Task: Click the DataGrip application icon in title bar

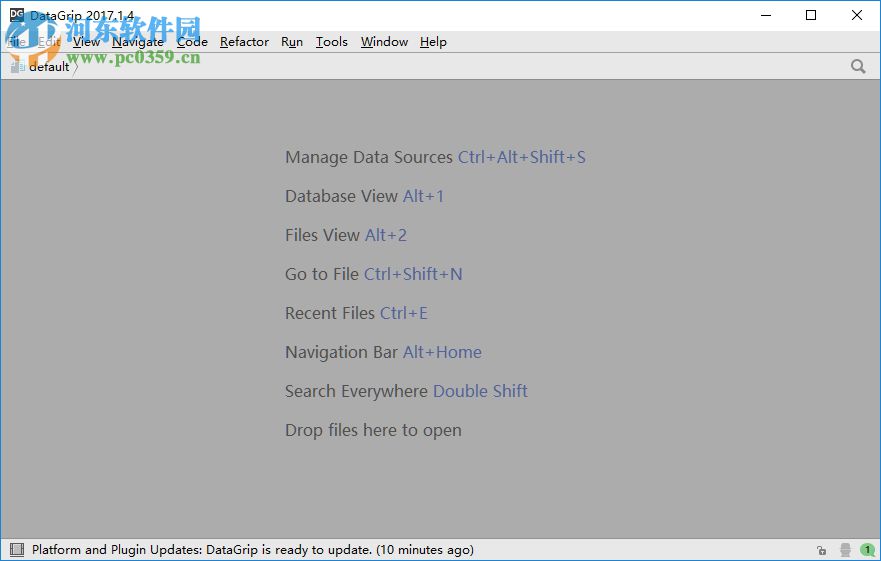Action: [x=17, y=15]
